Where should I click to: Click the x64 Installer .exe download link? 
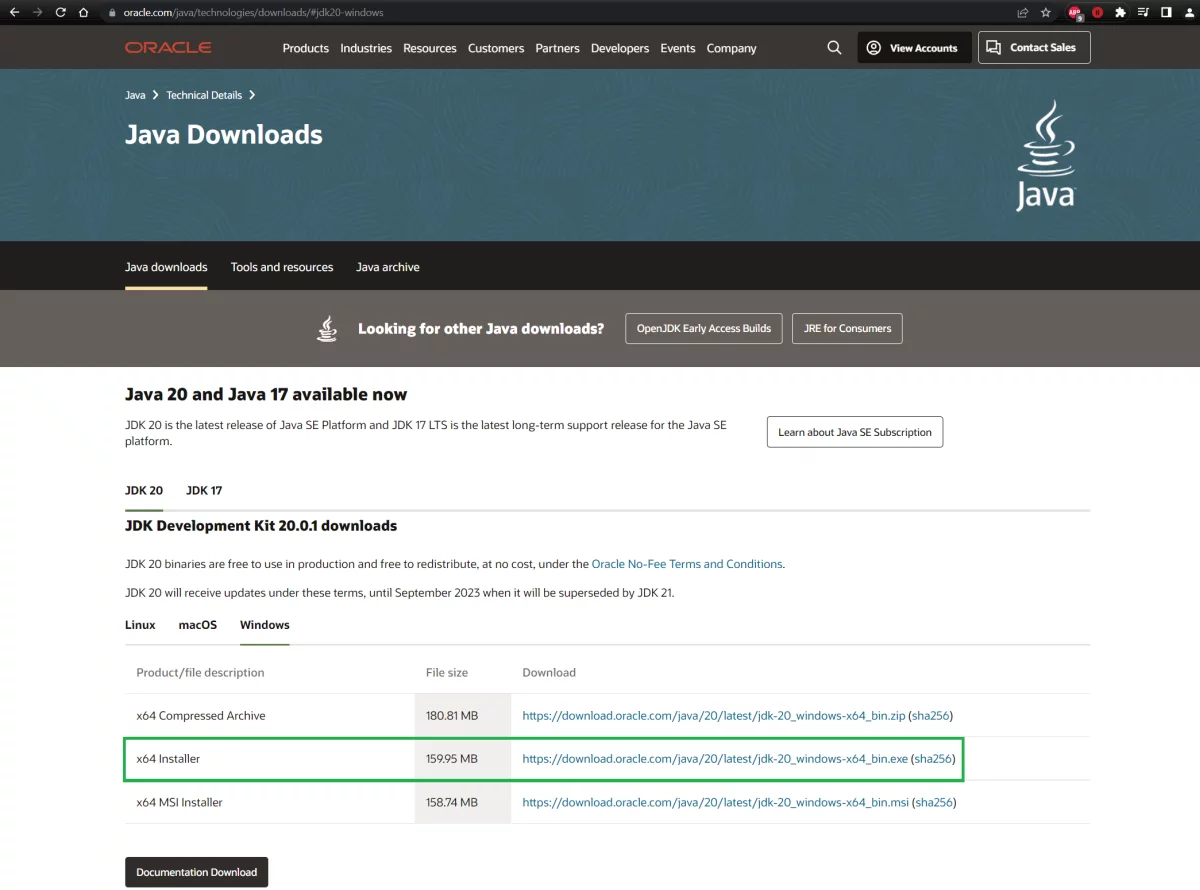pos(714,759)
